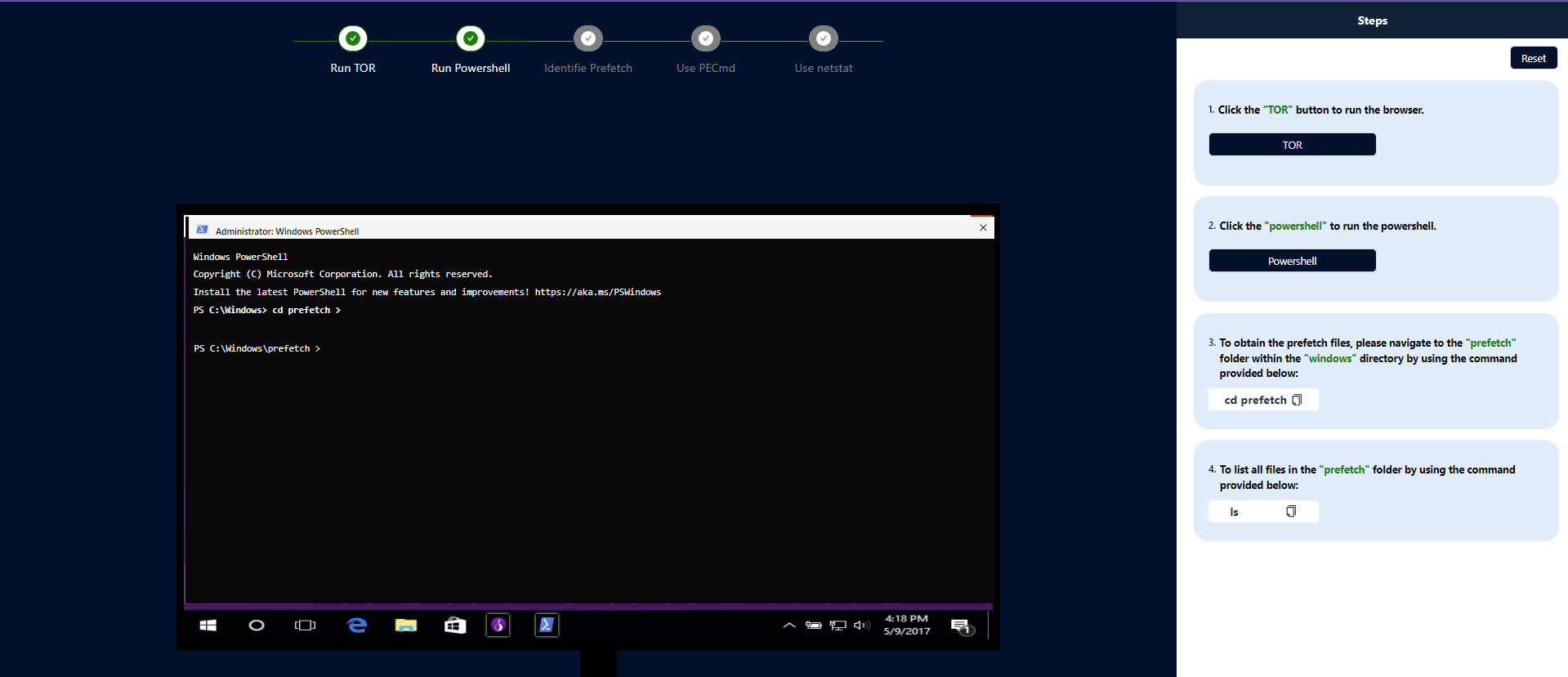The height and width of the screenshot is (677, 1568).
Task: Select the Run TOR progress step
Action: pyautogui.click(x=353, y=38)
